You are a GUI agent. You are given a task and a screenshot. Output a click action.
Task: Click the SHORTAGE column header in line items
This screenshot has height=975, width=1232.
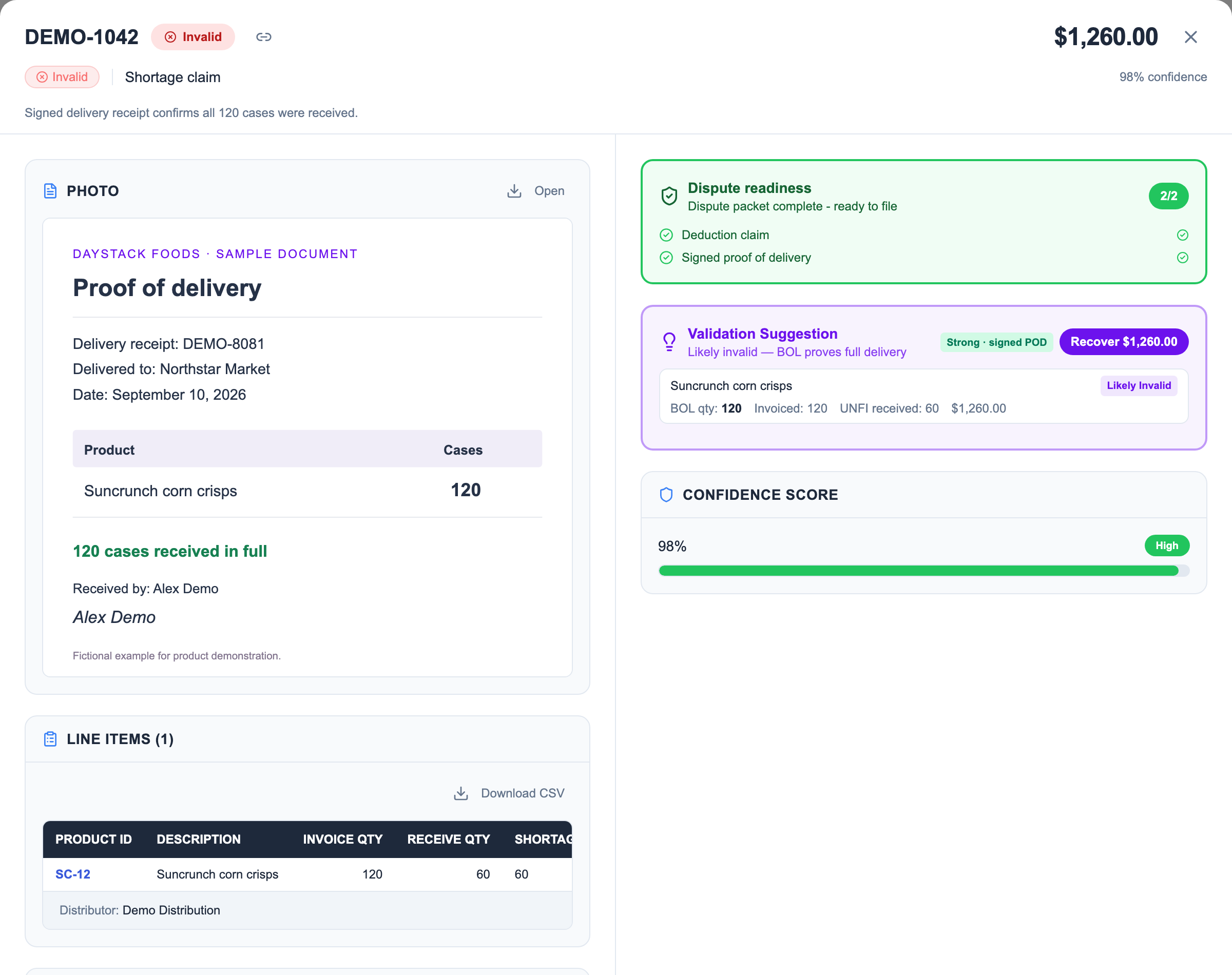tap(543, 840)
